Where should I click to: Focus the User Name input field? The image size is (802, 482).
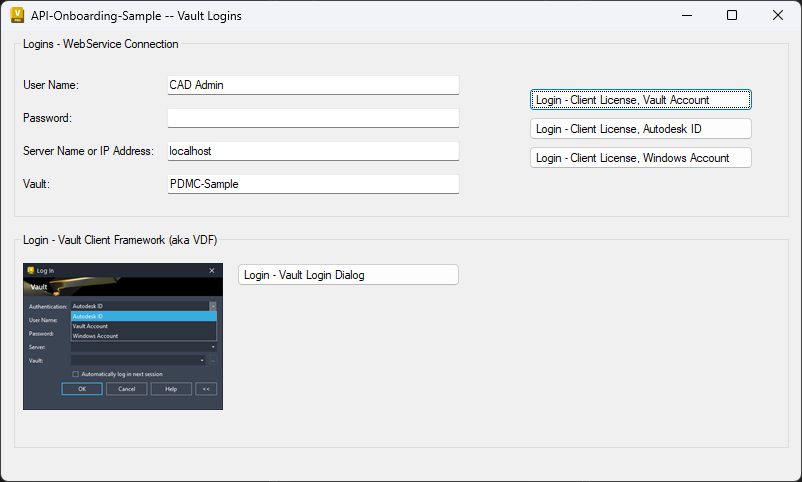[x=313, y=85]
